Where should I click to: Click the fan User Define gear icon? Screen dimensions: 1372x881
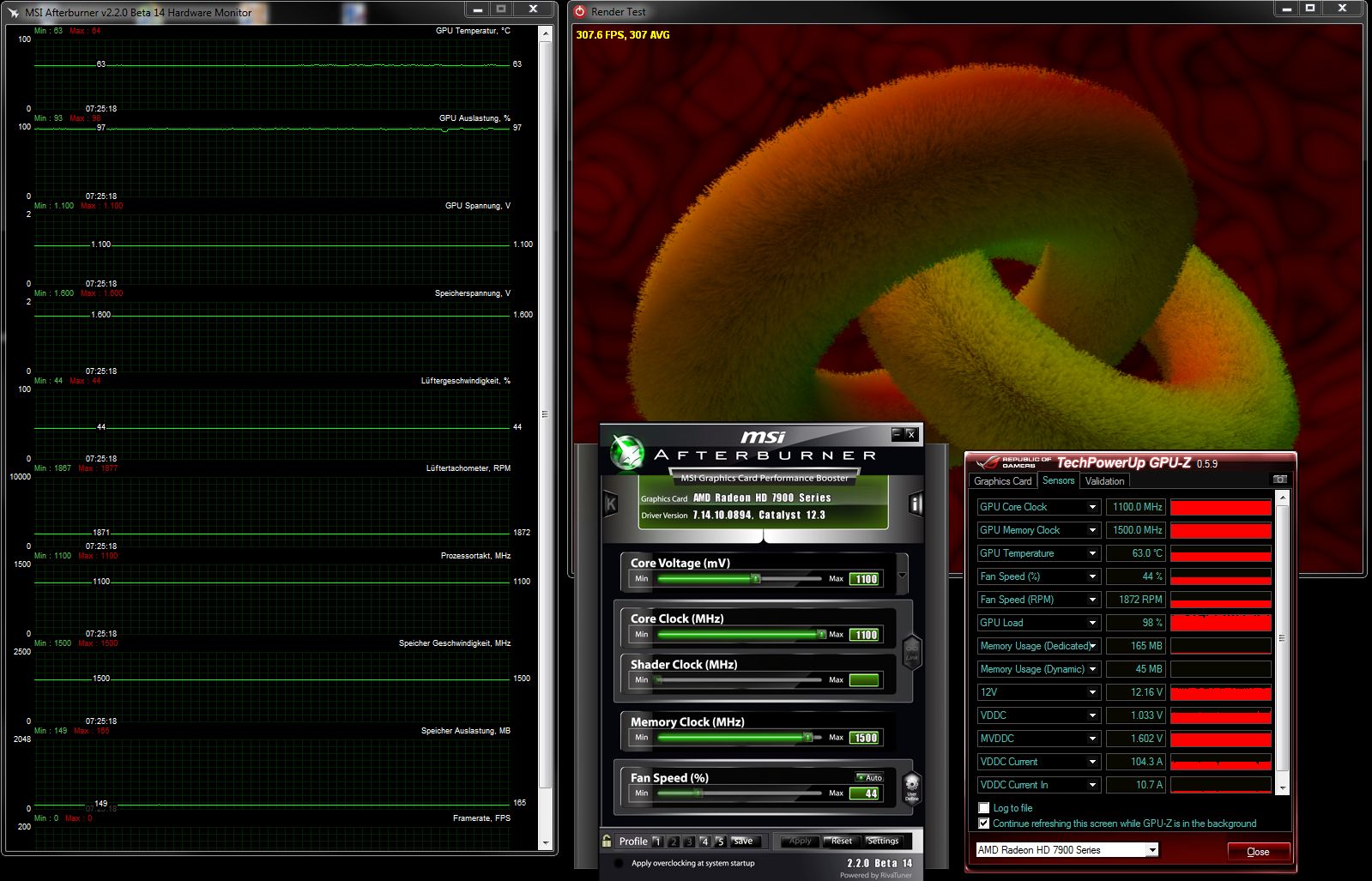tap(911, 785)
